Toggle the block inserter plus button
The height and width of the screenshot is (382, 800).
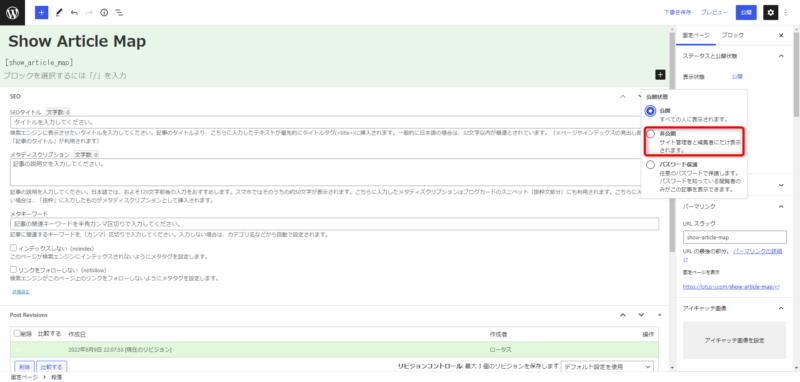tap(41, 12)
